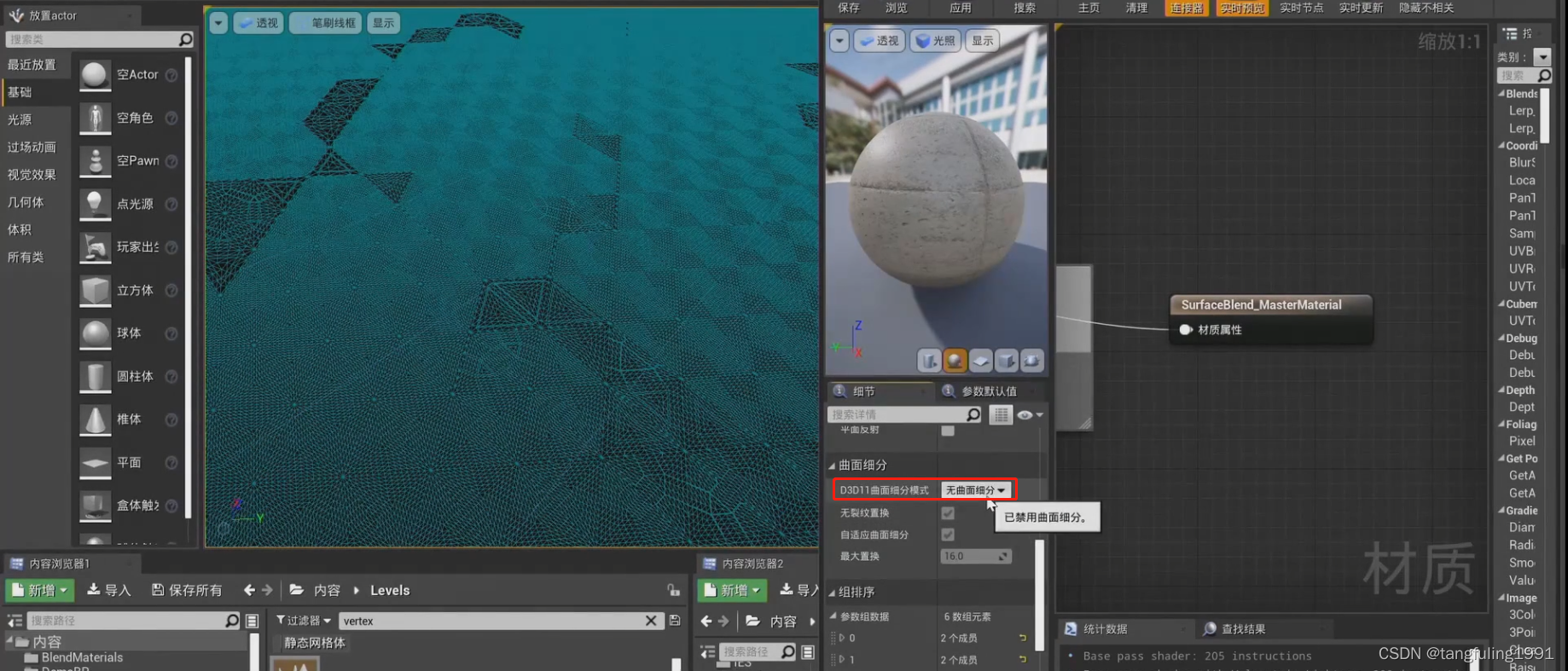Open material preview viewport options arrow
Viewport: 1568px width, 671px height.
(x=839, y=41)
